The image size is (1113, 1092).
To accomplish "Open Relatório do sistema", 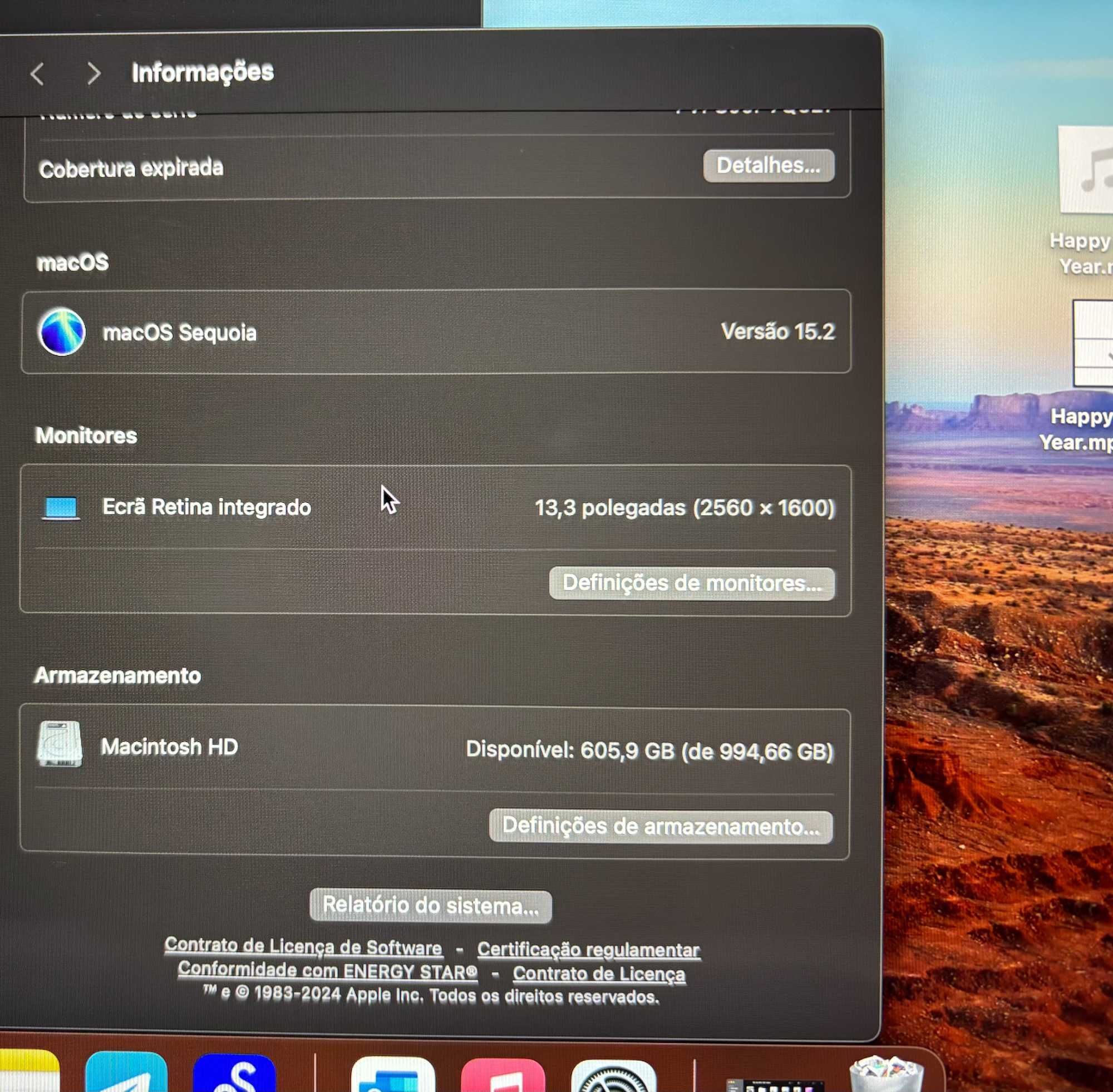I will tap(431, 906).
